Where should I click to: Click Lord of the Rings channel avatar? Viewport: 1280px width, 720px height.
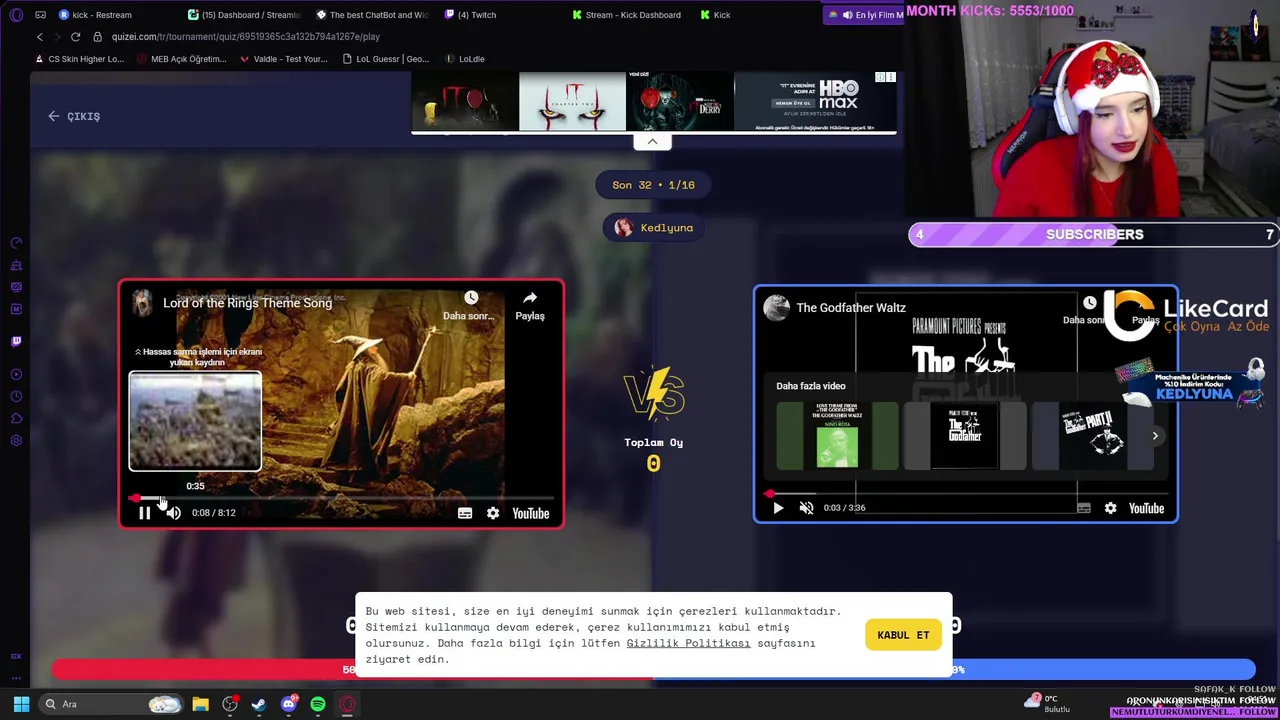pyautogui.click(x=142, y=303)
